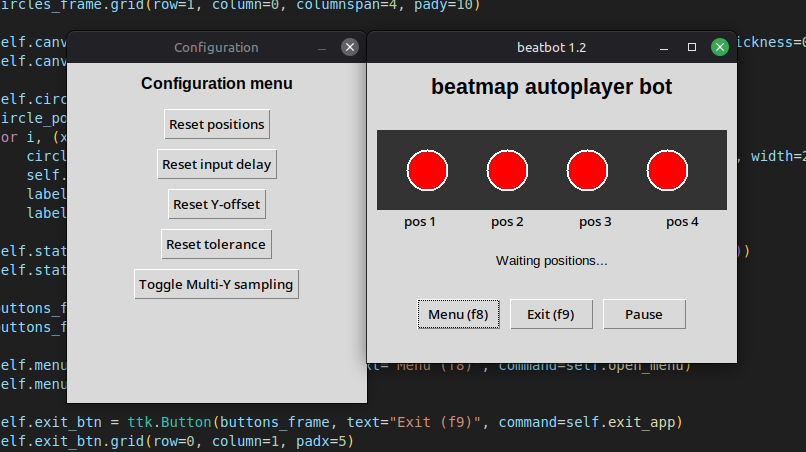
Task: Click the "Waiting positions..." status text
Action: [551, 261]
